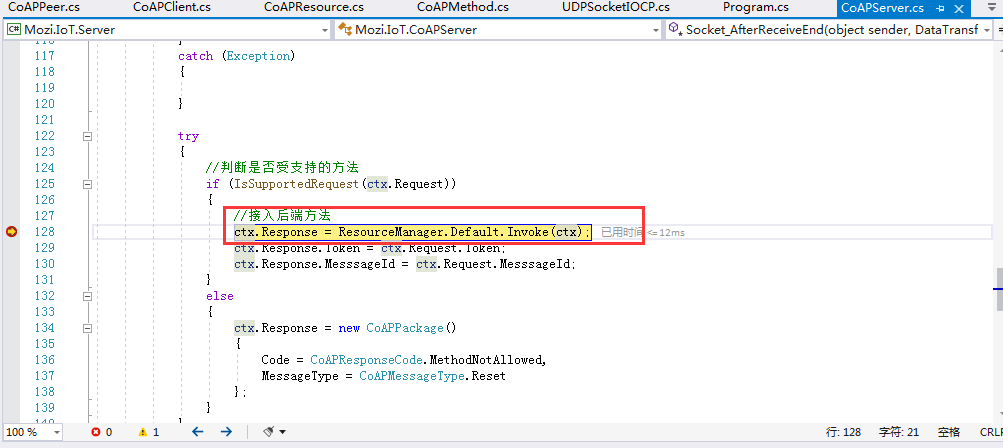Click line number 129 in the margin
The height and width of the screenshot is (448, 1003).
point(44,248)
